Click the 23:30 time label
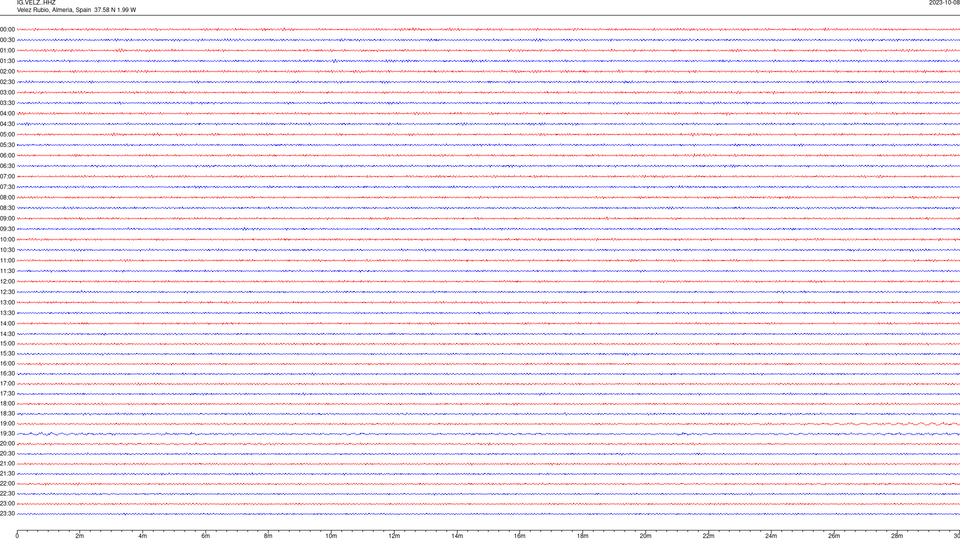The height and width of the screenshot is (540, 960). pyautogui.click(x=7, y=514)
